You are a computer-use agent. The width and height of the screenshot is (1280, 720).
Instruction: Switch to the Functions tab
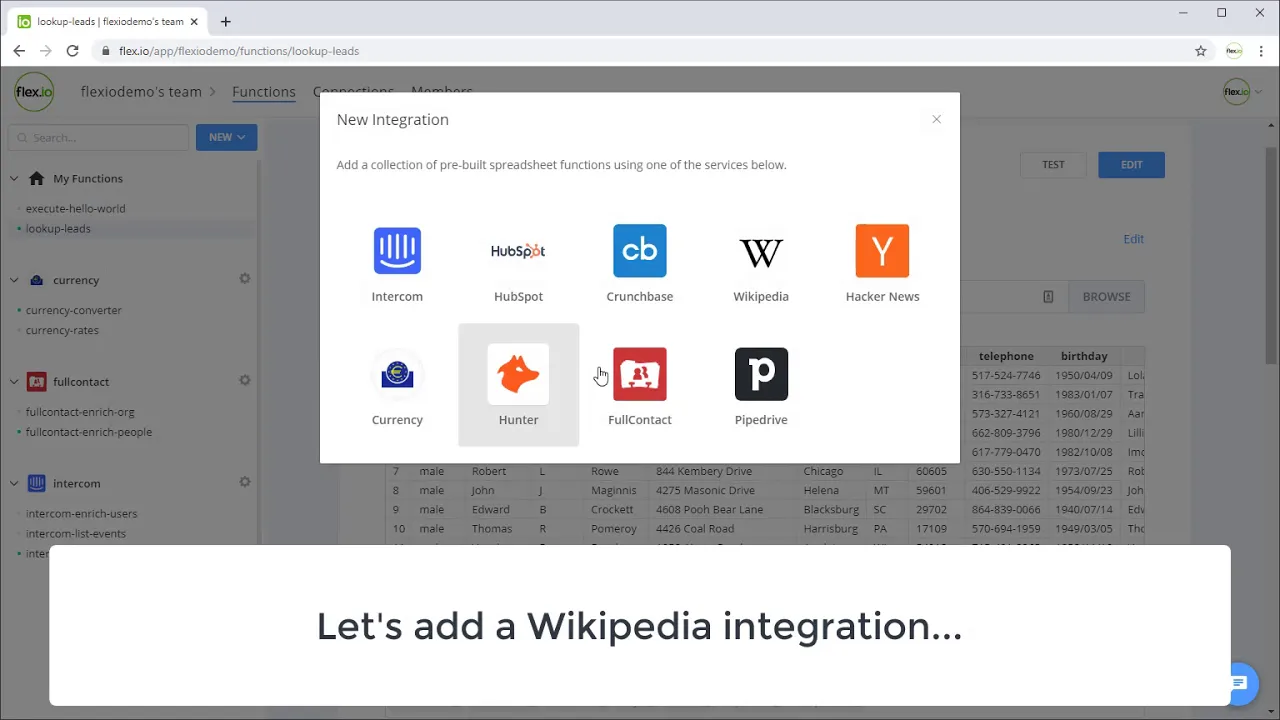point(264,91)
